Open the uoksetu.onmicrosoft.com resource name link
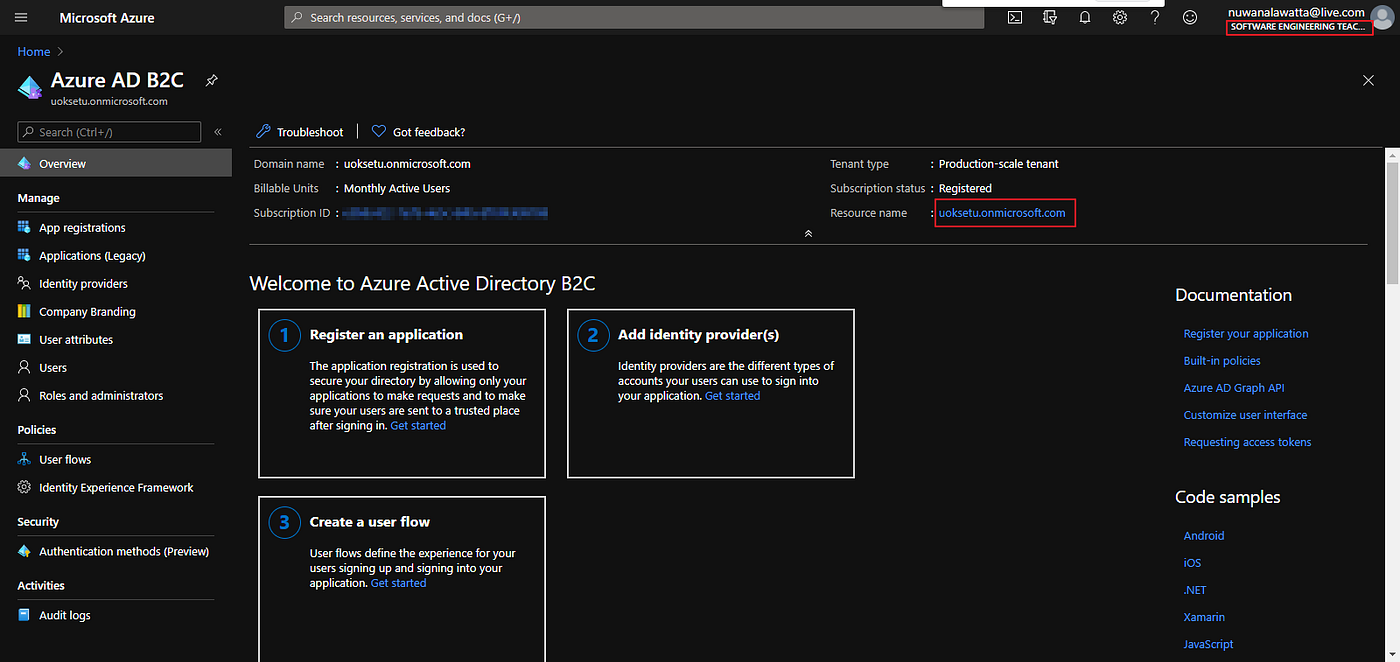This screenshot has width=1400, height=662. (x=1002, y=213)
